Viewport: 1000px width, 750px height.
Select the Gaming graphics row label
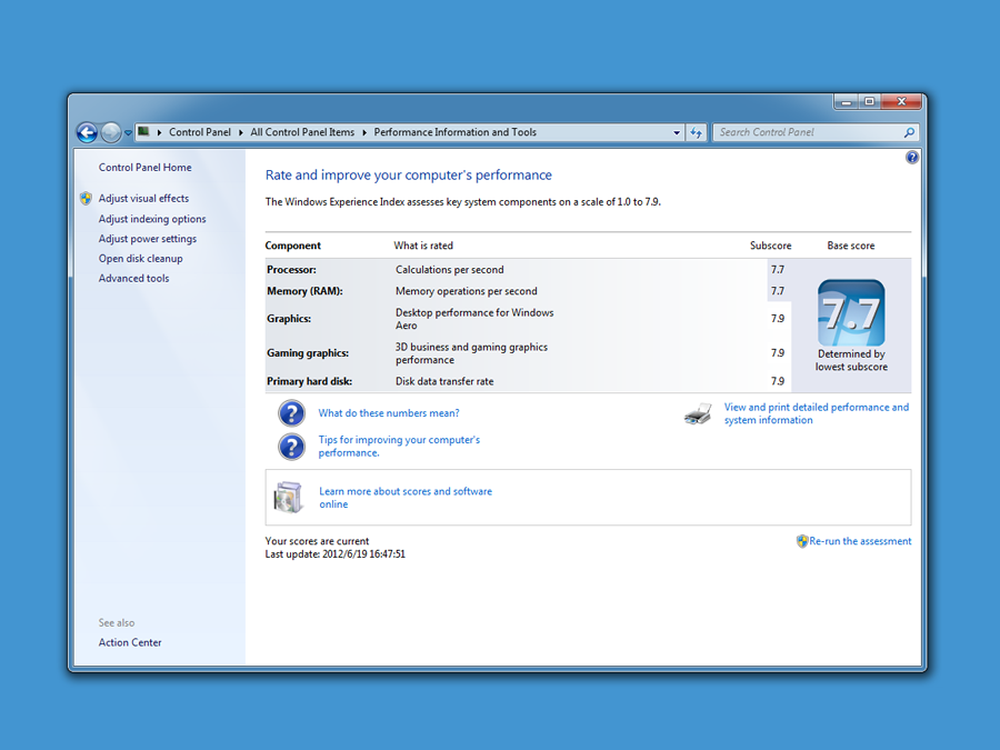click(x=308, y=353)
